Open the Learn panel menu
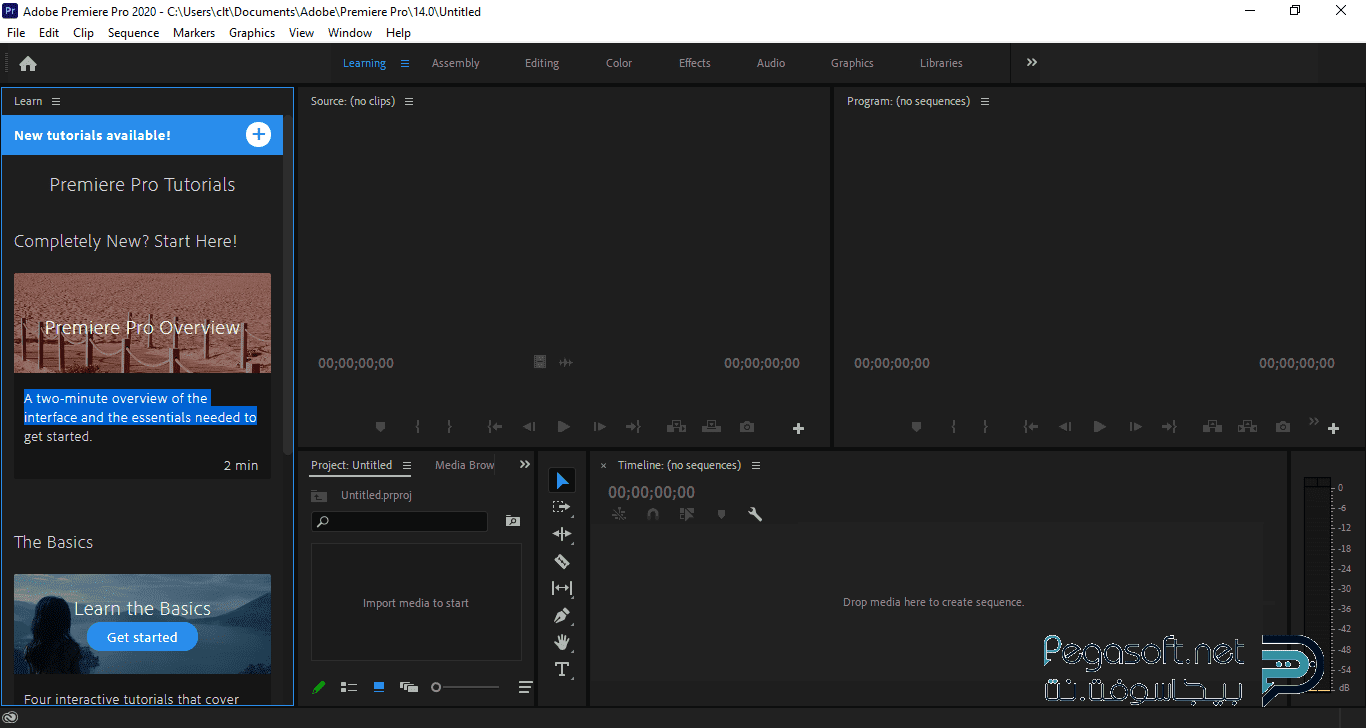This screenshot has height=728, width=1366. pos(56,101)
